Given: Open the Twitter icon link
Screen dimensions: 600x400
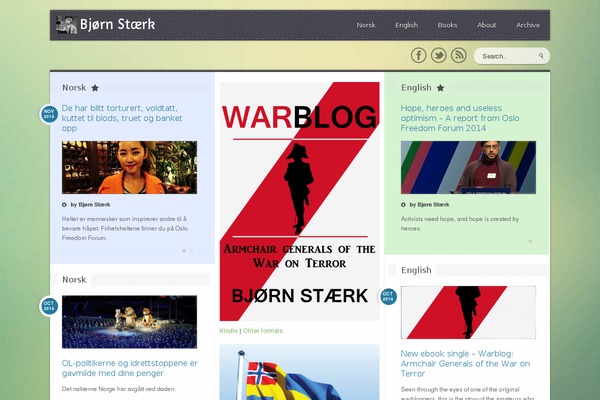Looking at the screenshot, I should click(x=439, y=56).
